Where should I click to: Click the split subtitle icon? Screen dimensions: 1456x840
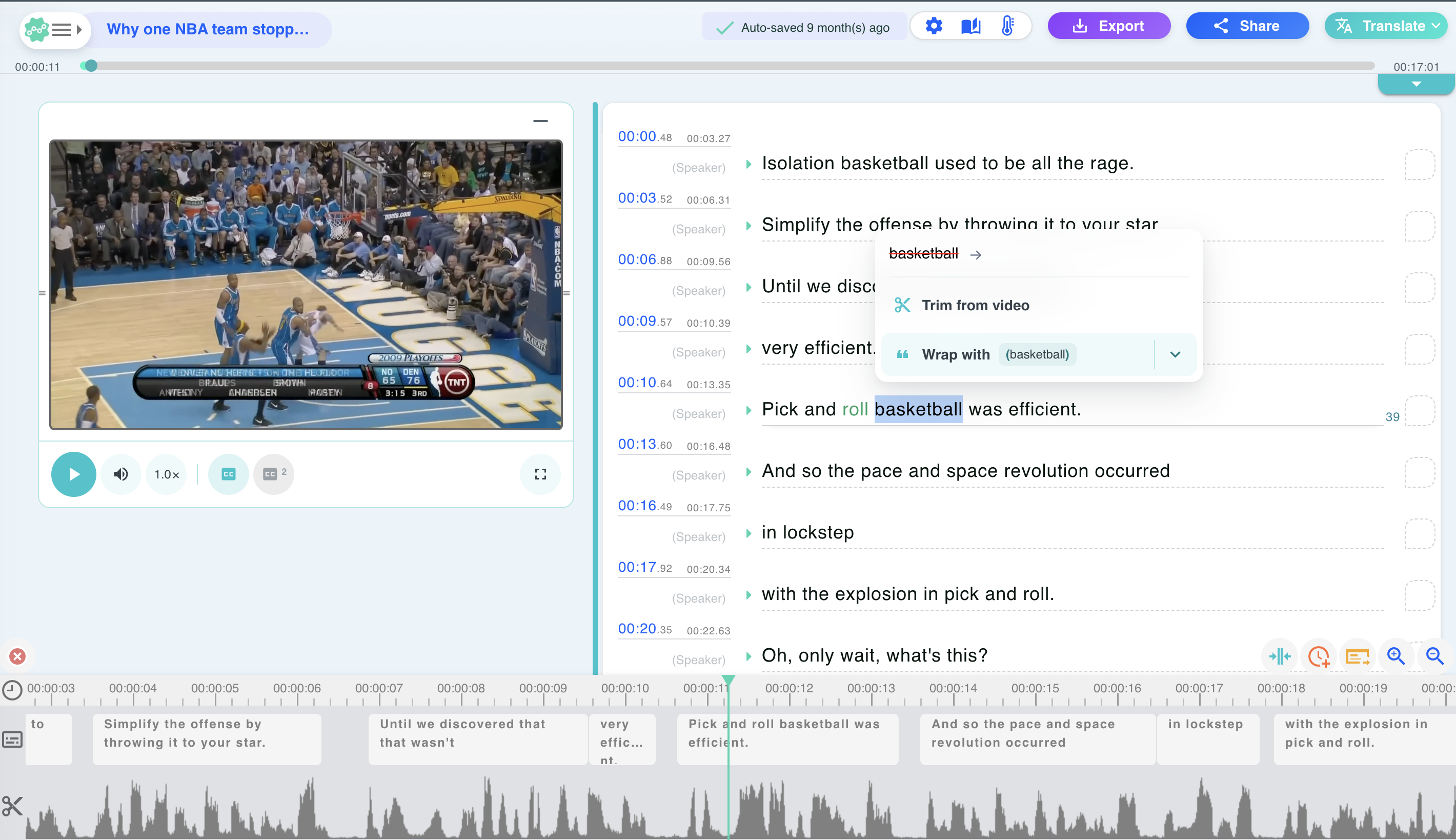(x=1280, y=656)
